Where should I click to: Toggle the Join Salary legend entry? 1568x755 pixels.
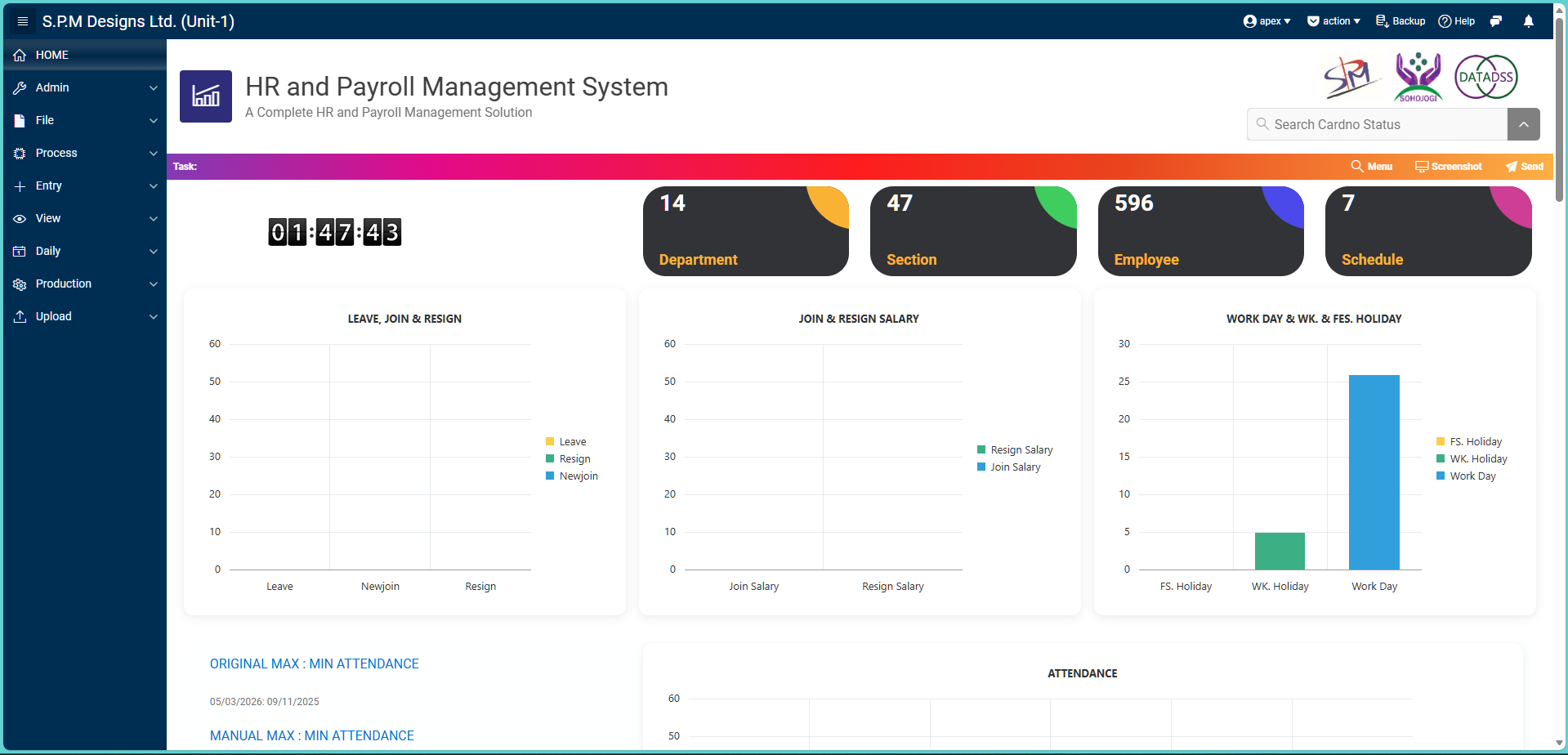[1009, 467]
